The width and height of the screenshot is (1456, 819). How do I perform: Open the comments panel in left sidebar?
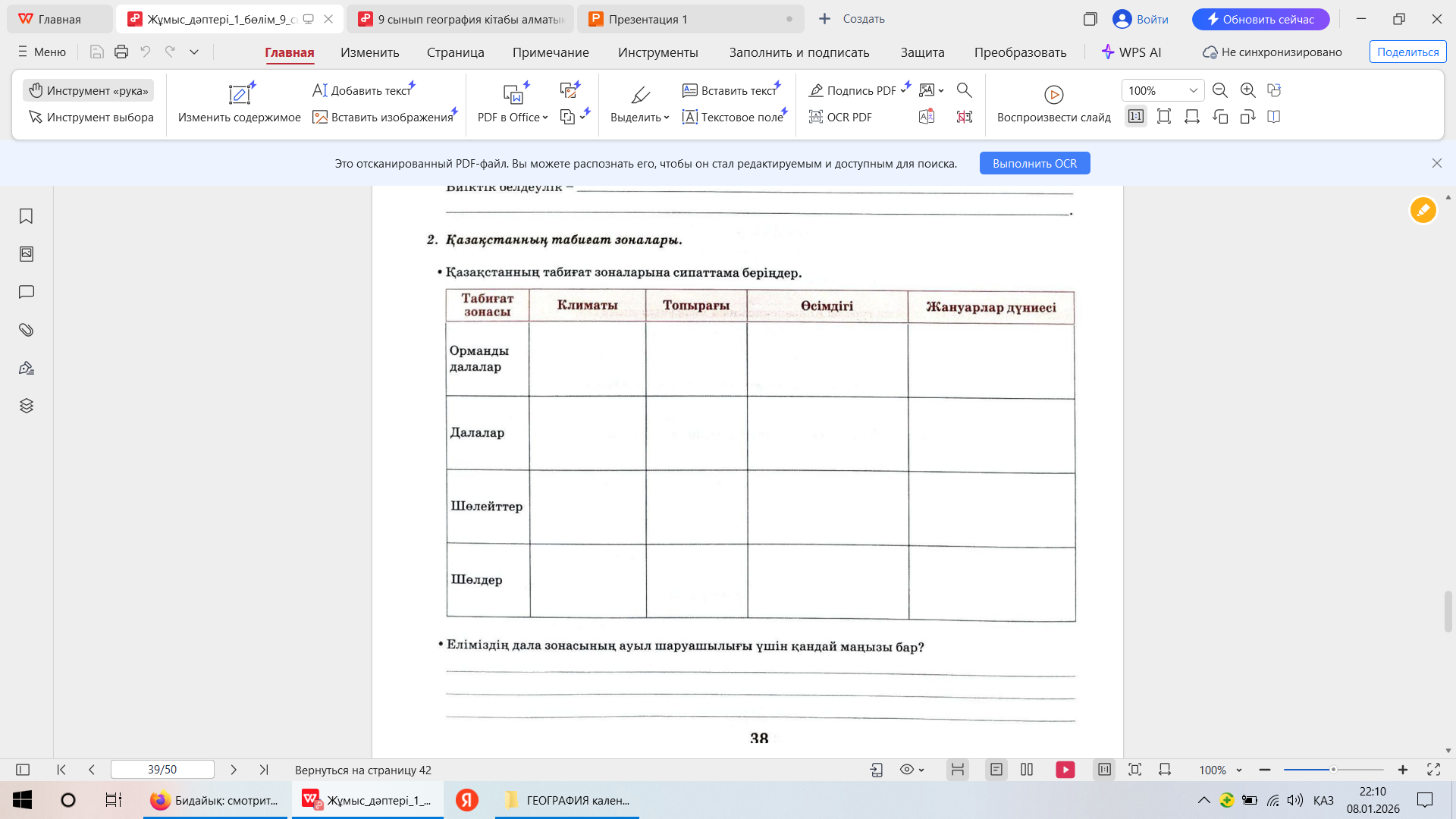26,292
